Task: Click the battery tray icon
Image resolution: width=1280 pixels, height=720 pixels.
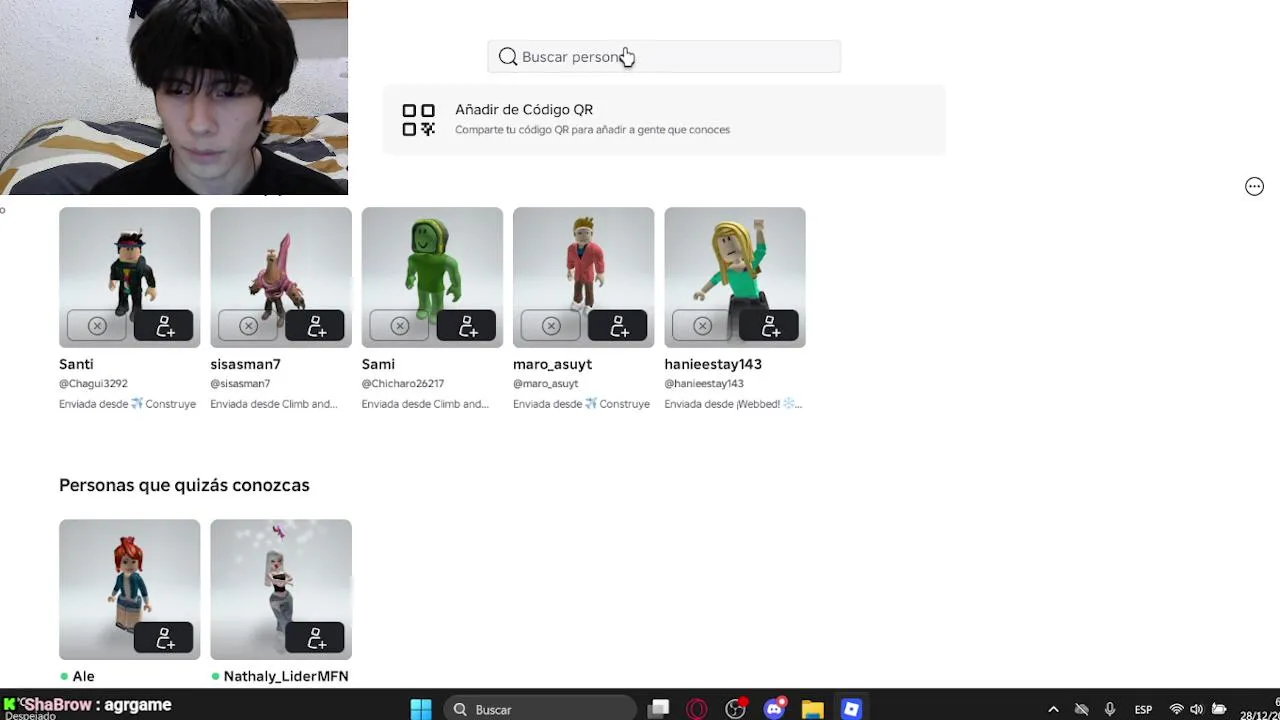Action: [1219, 709]
